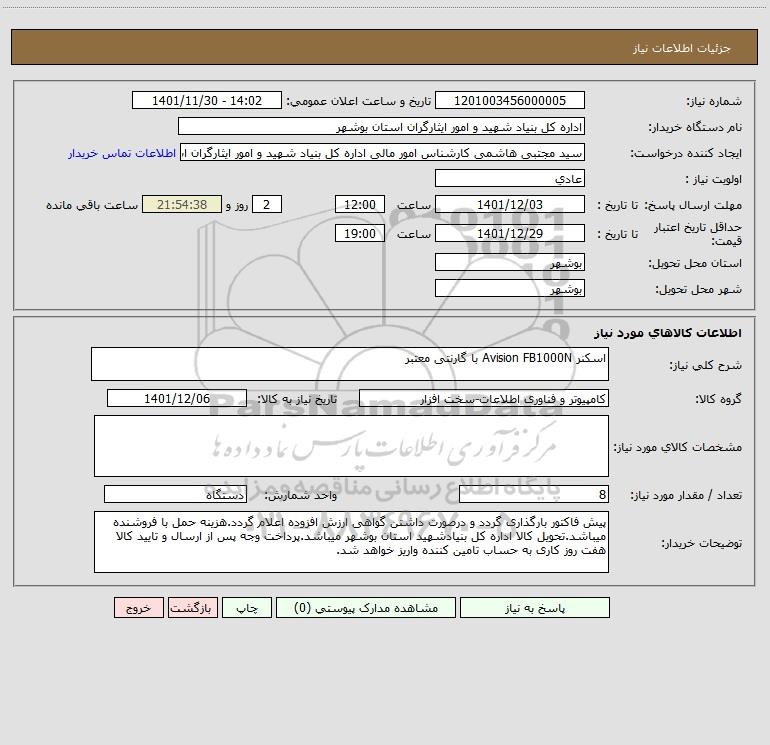Open مشاهده مدارک پیوستی (0) button
The image size is (770, 745).
click(366, 607)
